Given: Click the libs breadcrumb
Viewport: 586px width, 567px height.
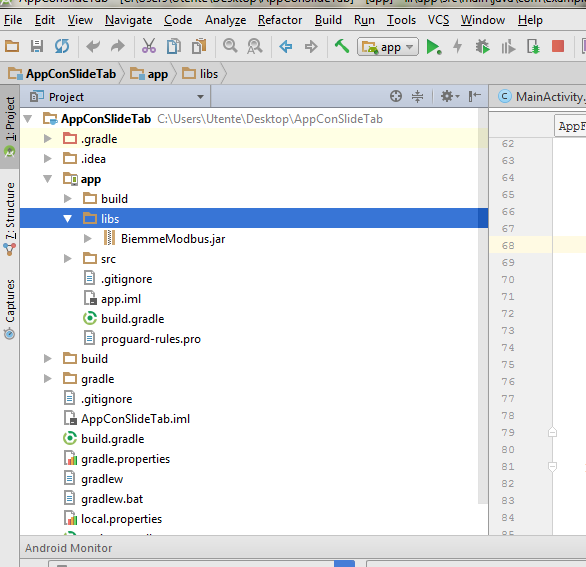Looking at the screenshot, I should point(200,74).
